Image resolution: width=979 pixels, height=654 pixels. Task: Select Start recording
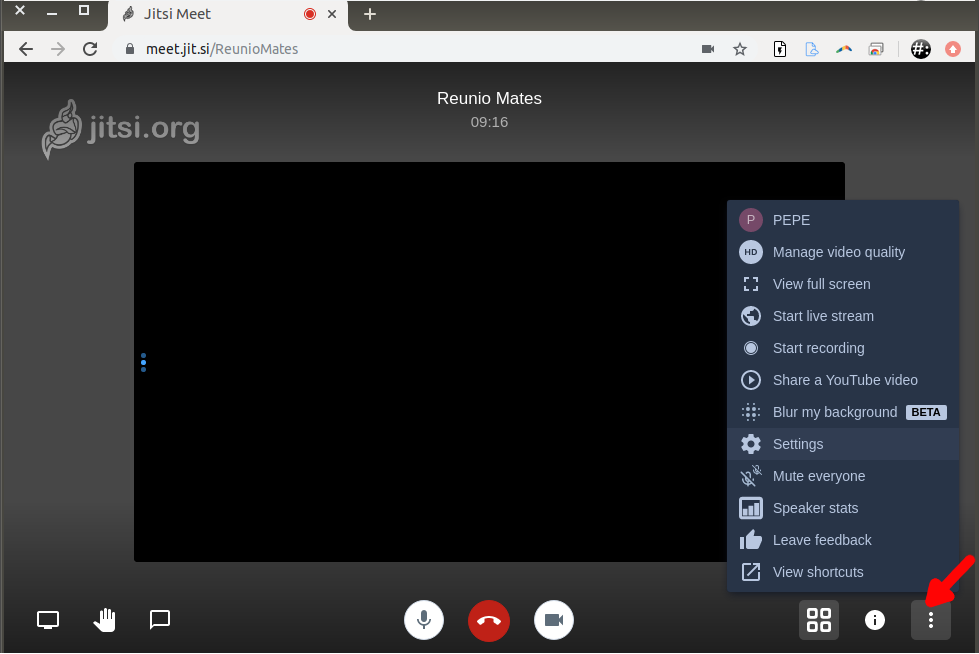[x=818, y=348]
